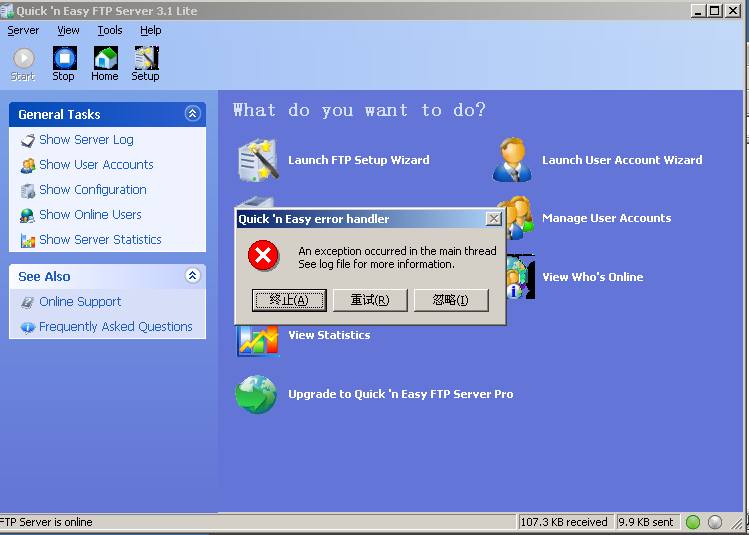Click the Home toolbar icon

105,59
